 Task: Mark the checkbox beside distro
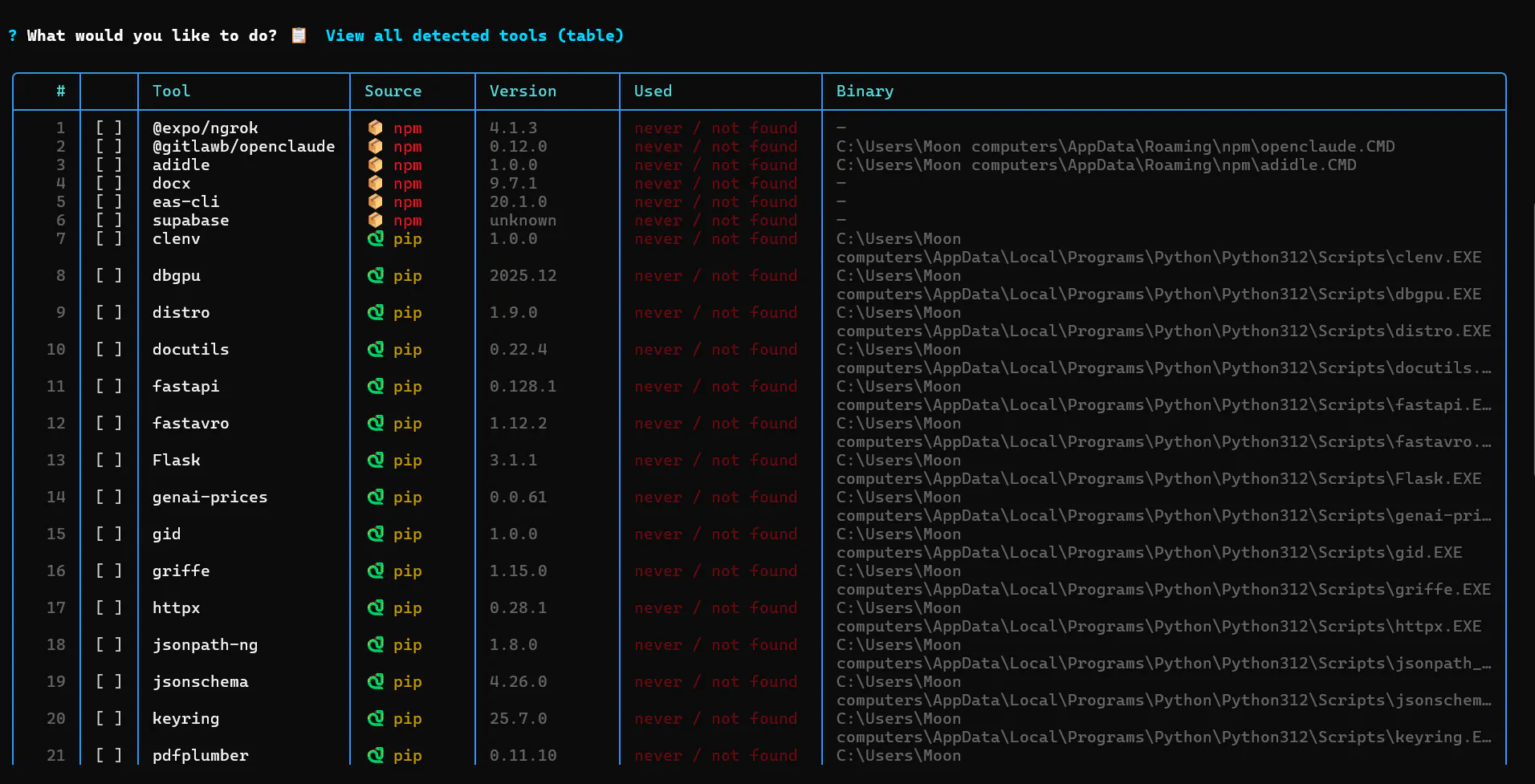click(x=109, y=312)
